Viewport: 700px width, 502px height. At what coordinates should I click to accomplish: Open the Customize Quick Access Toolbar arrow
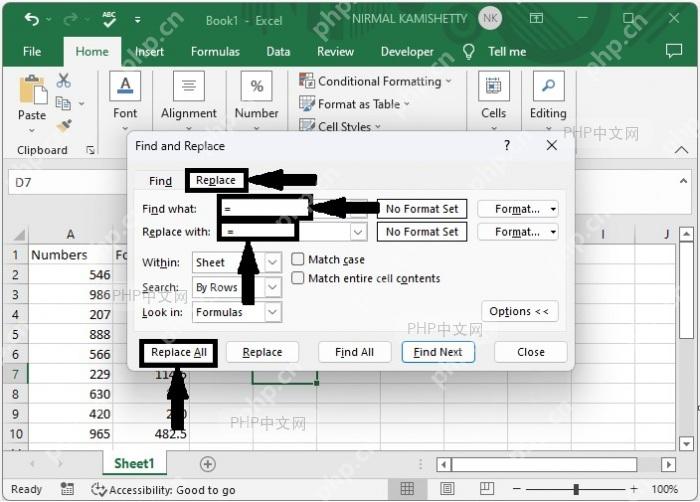click(x=138, y=20)
